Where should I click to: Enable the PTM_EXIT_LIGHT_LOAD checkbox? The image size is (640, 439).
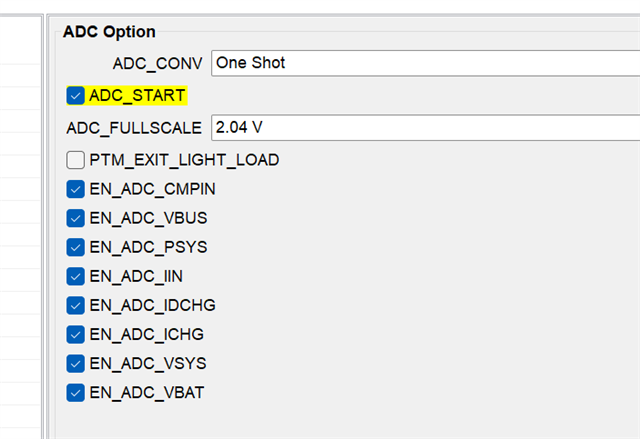click(75, 159)
